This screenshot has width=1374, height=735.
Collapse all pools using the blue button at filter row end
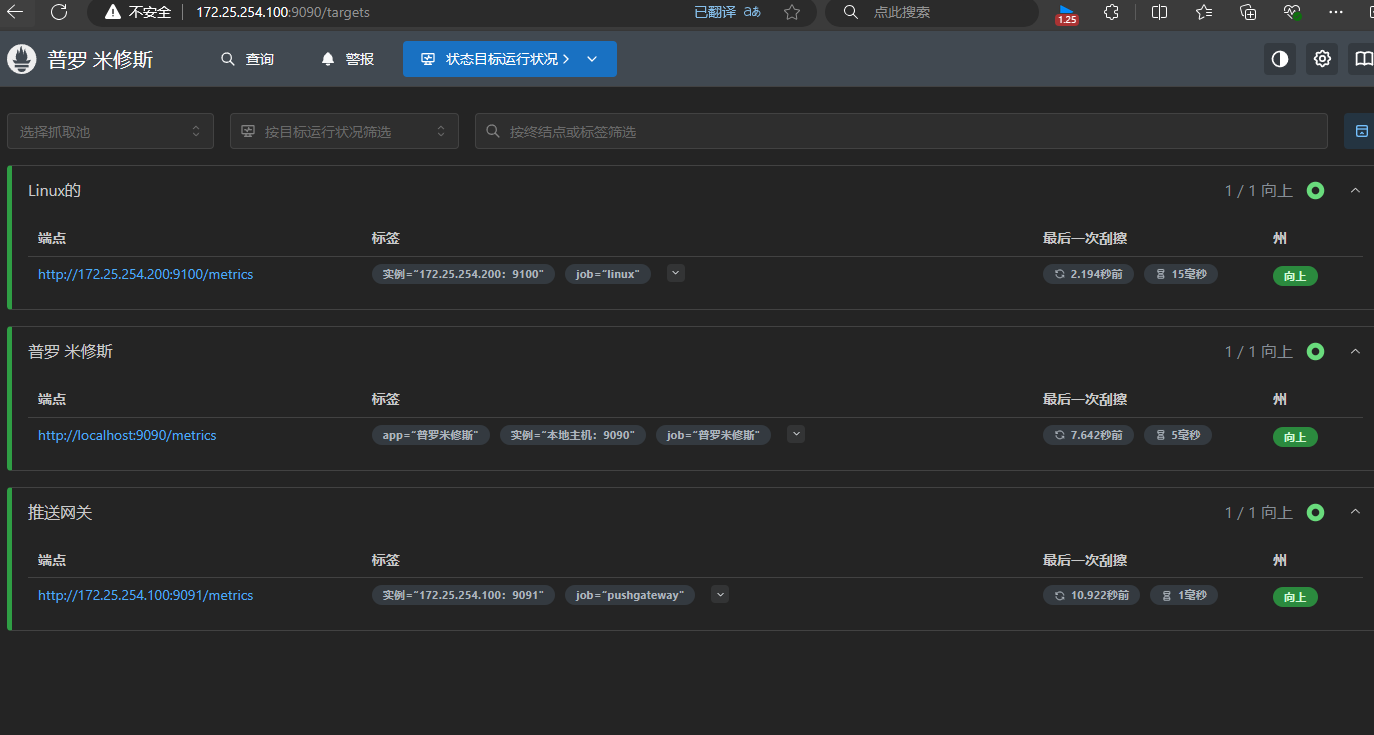1360,131
